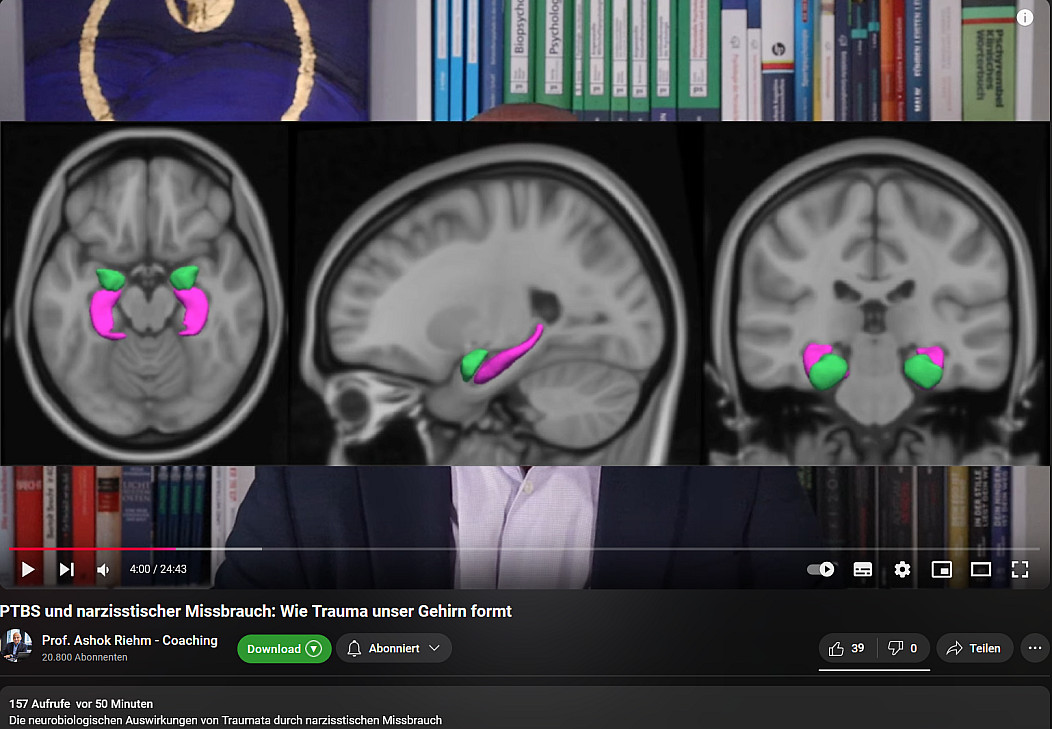Dislike the video with thumbs down
This screenshot has width=1052, height=729.
pos(902,648)
